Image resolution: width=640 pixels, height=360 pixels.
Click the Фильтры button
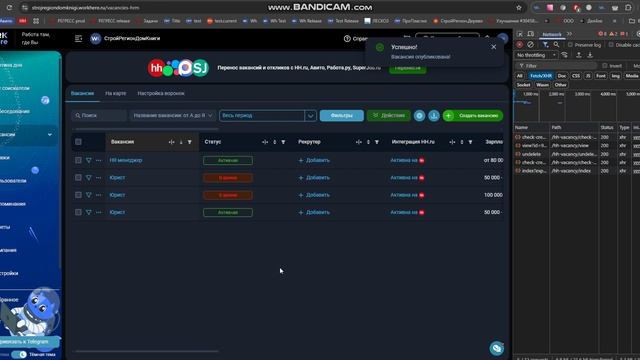point(342,116)
